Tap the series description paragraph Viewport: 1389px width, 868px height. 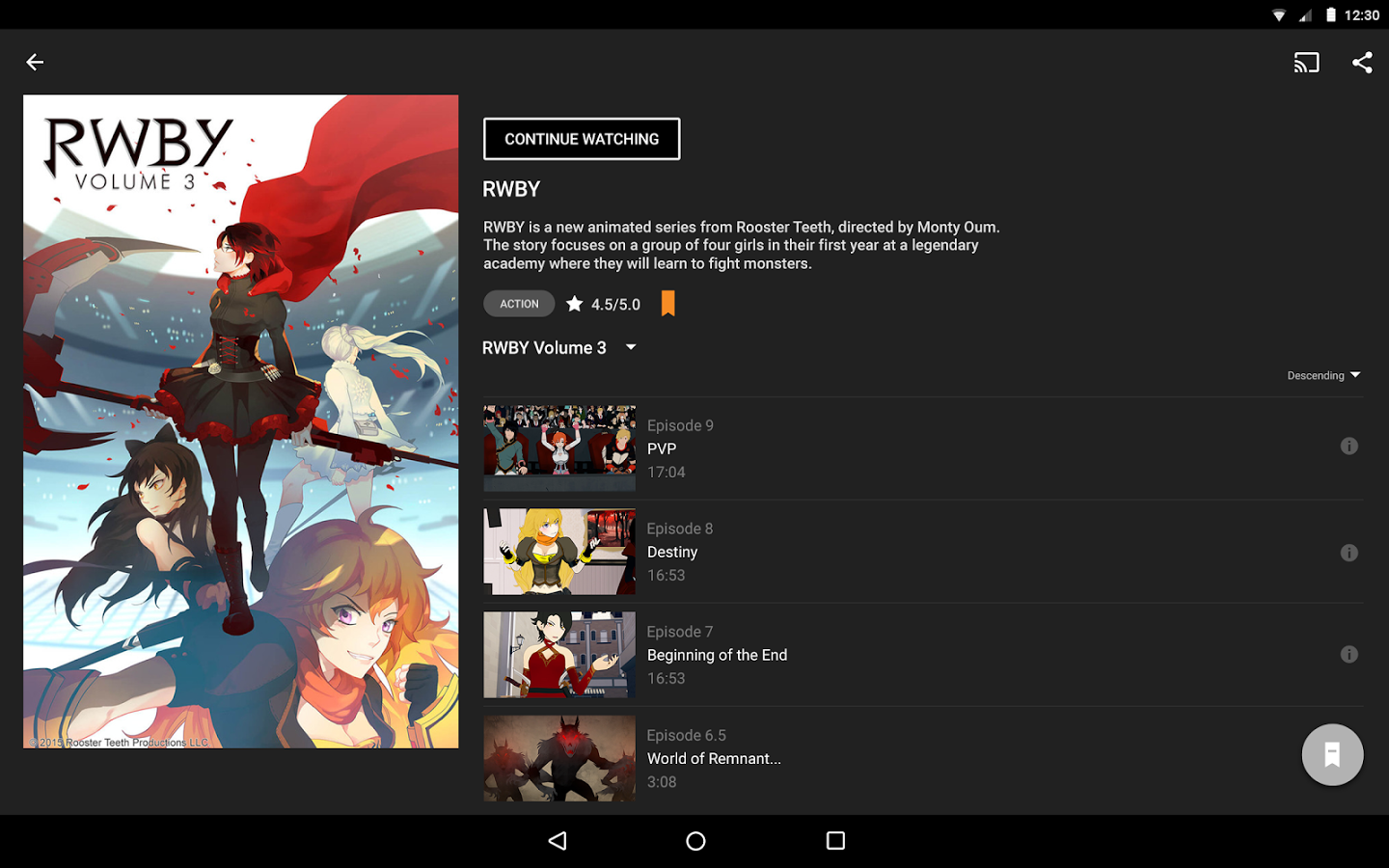tap(741, 245)
